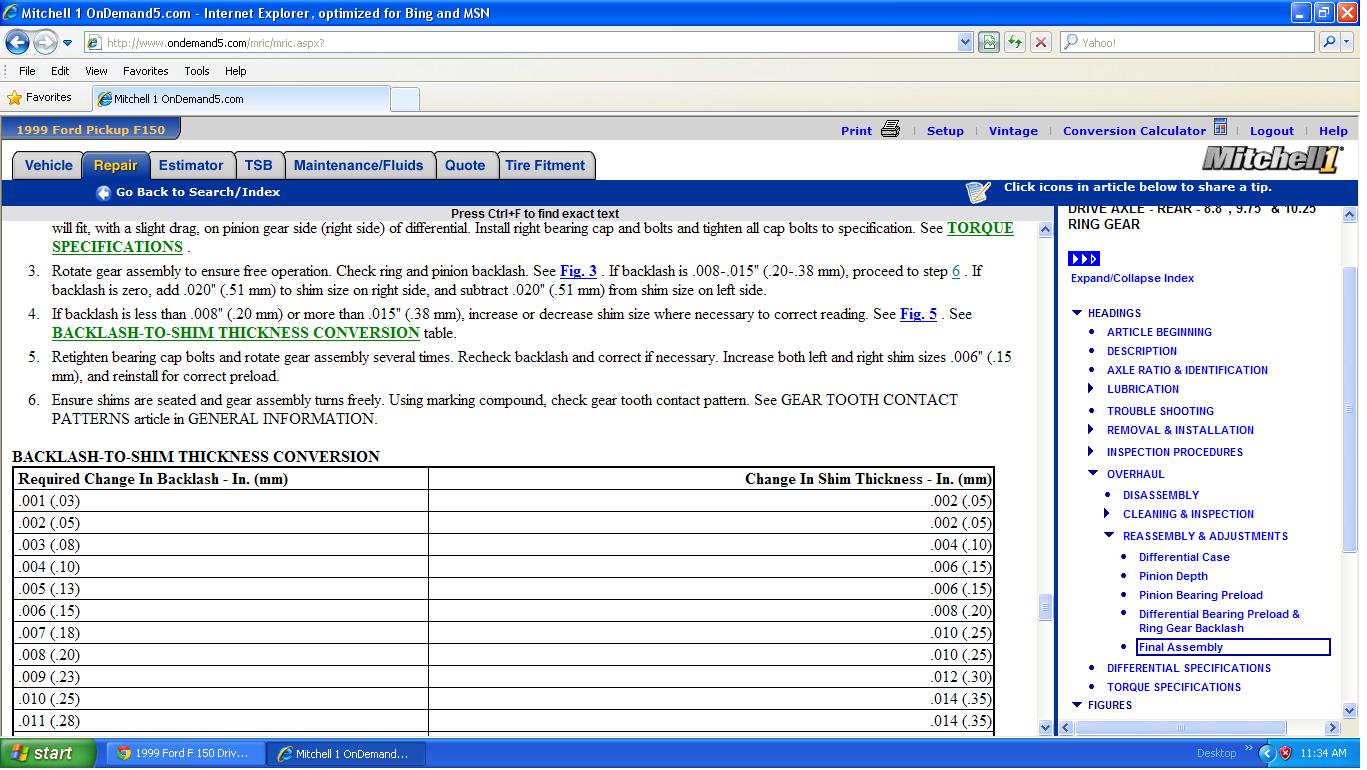Expand the CLEANING & INSPECTION node
The width and height of the screenshot is (1367, 770).
pos(1106,514)
